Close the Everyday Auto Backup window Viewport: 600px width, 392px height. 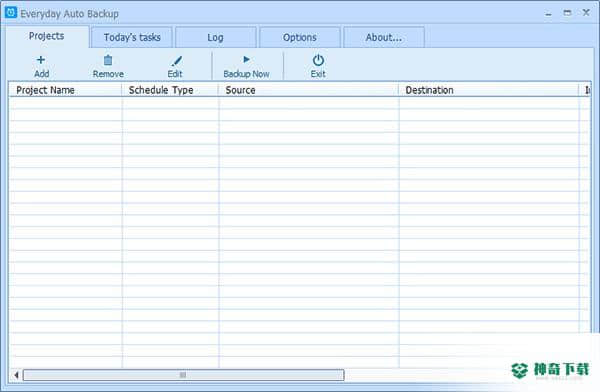pyautogui.click(x=586, y=13)
